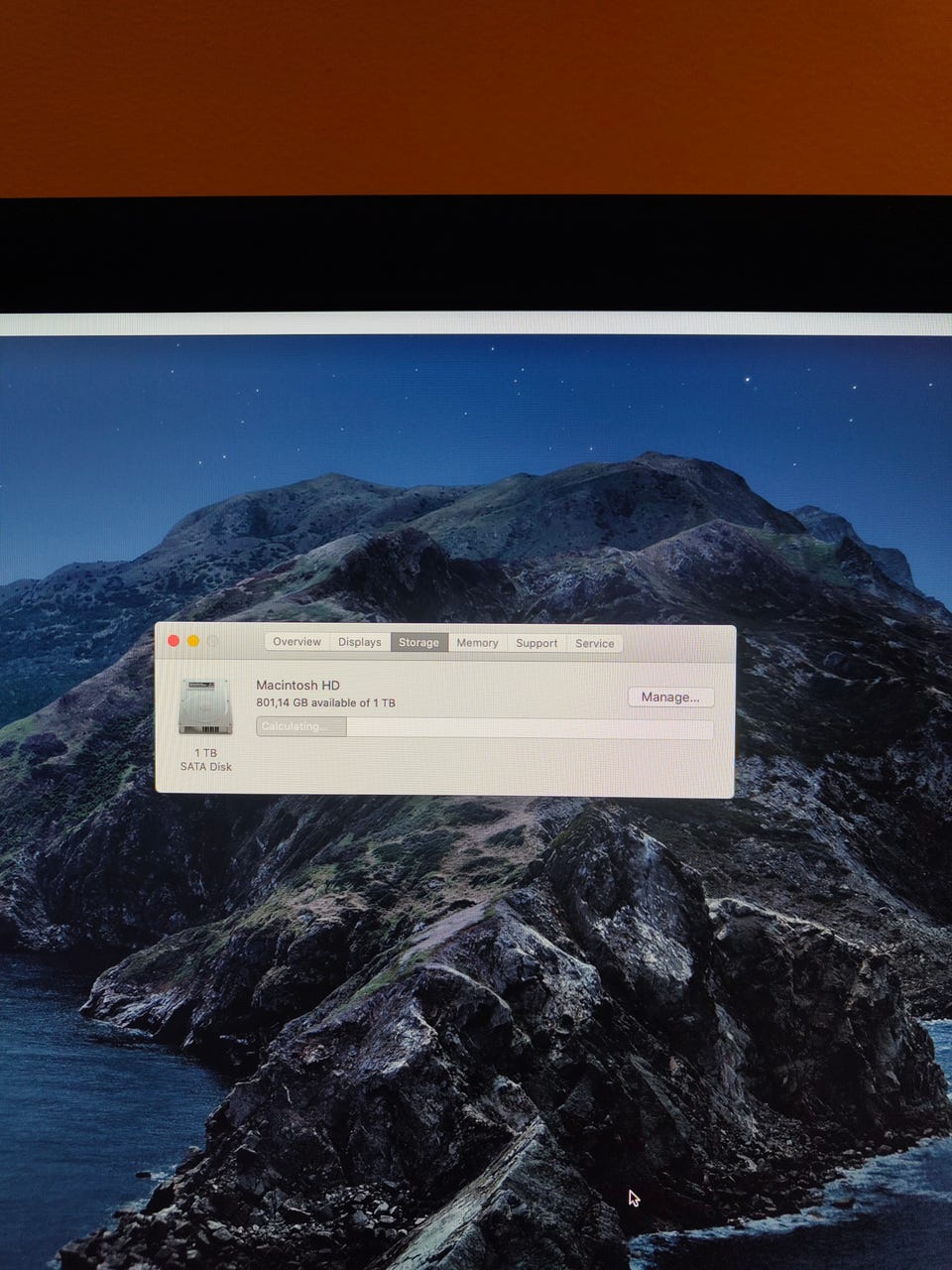Close the About This Mac window

[x=174, y=641]
